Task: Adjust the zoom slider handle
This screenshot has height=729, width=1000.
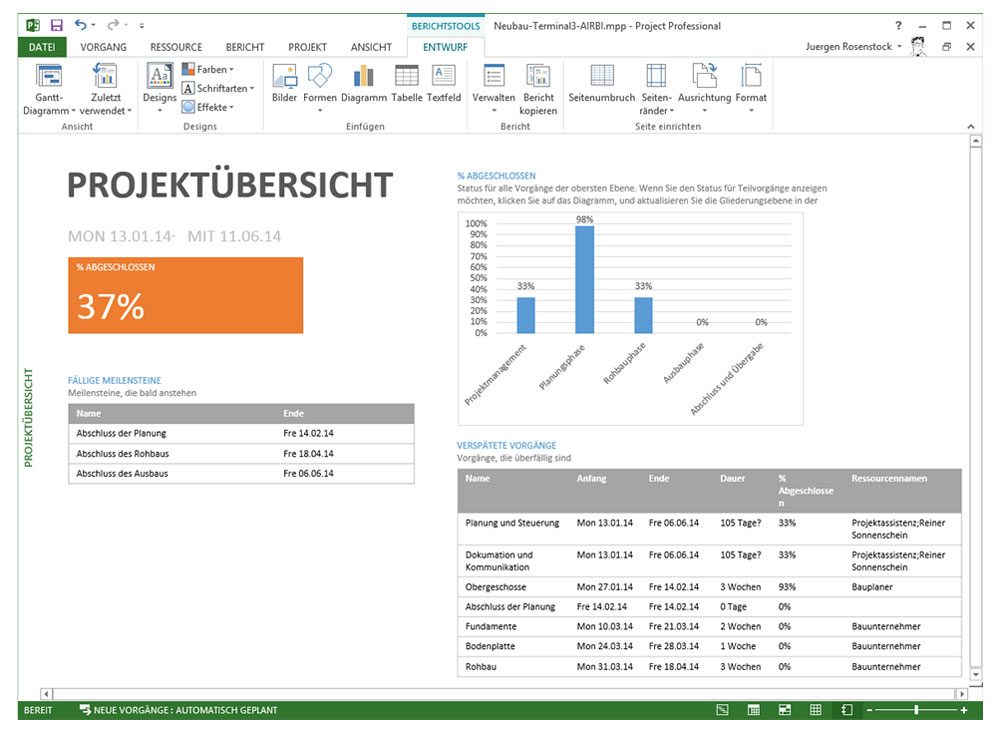Action: pyautogui.click(x=916, y=710)
